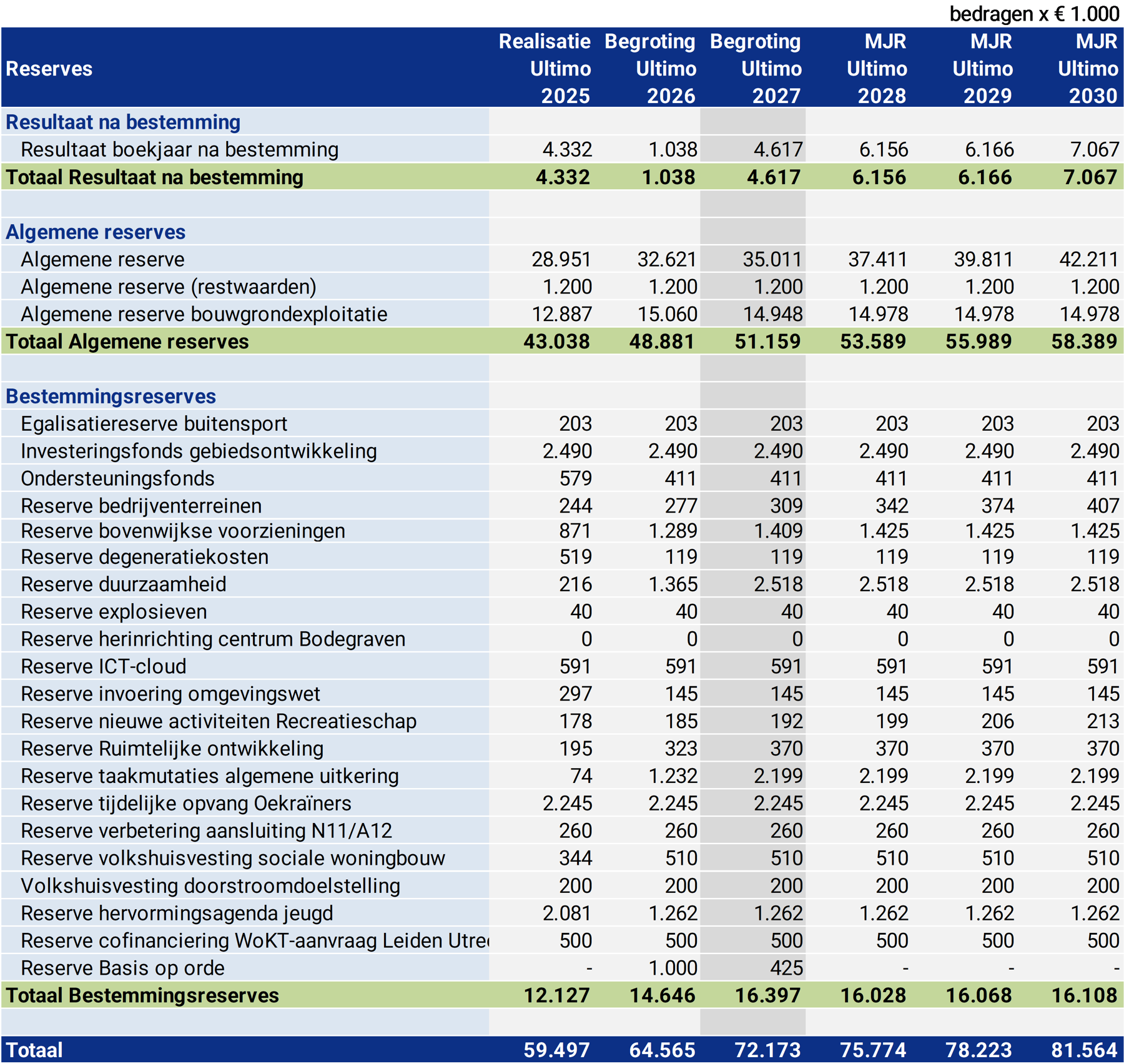
Task: Click 'Reserve taakmutaties algemene uitkering' label
Action: [210, 776]
